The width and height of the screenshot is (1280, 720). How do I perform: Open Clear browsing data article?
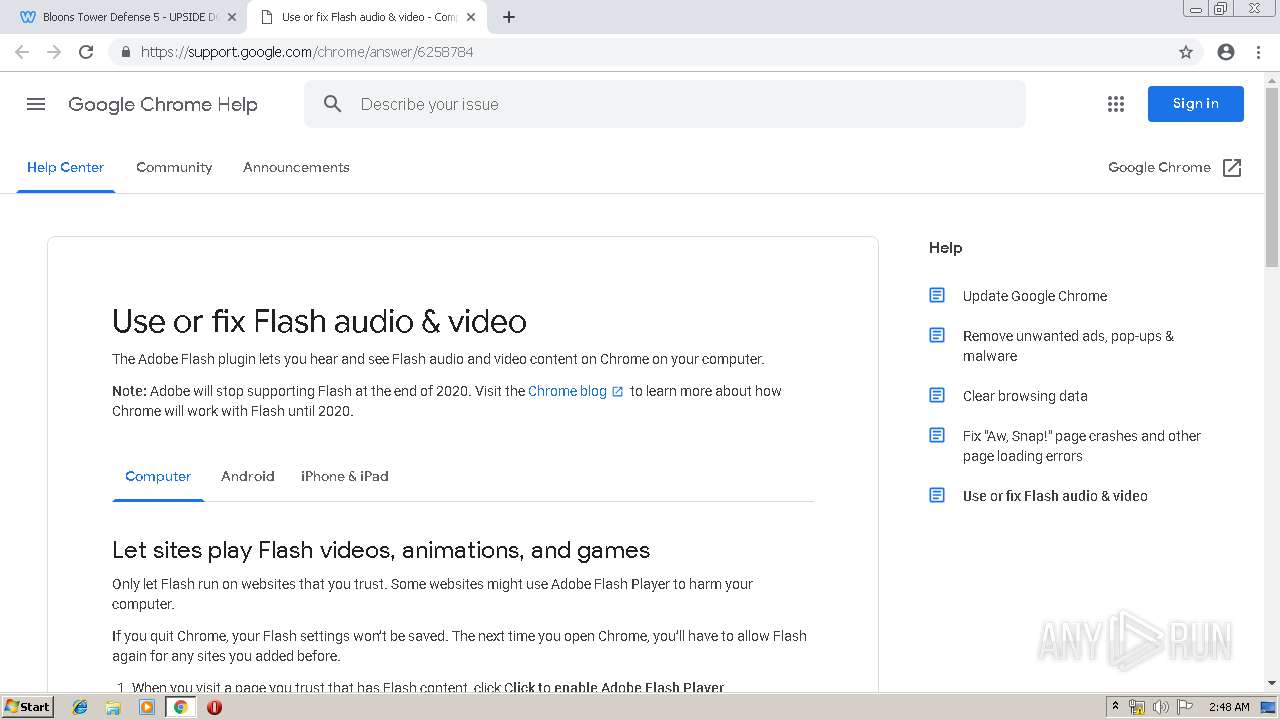pyautogui.click(x=1025, y=396)
